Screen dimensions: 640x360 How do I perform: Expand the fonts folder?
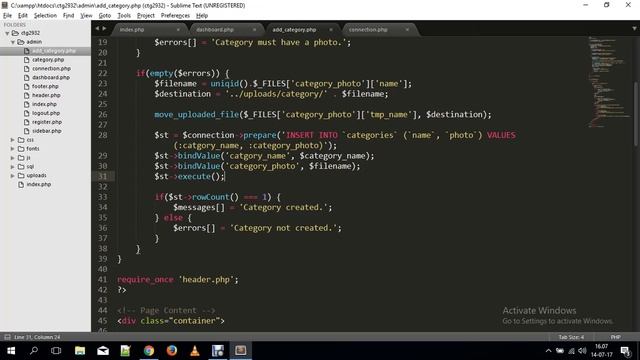coord(13,149)
